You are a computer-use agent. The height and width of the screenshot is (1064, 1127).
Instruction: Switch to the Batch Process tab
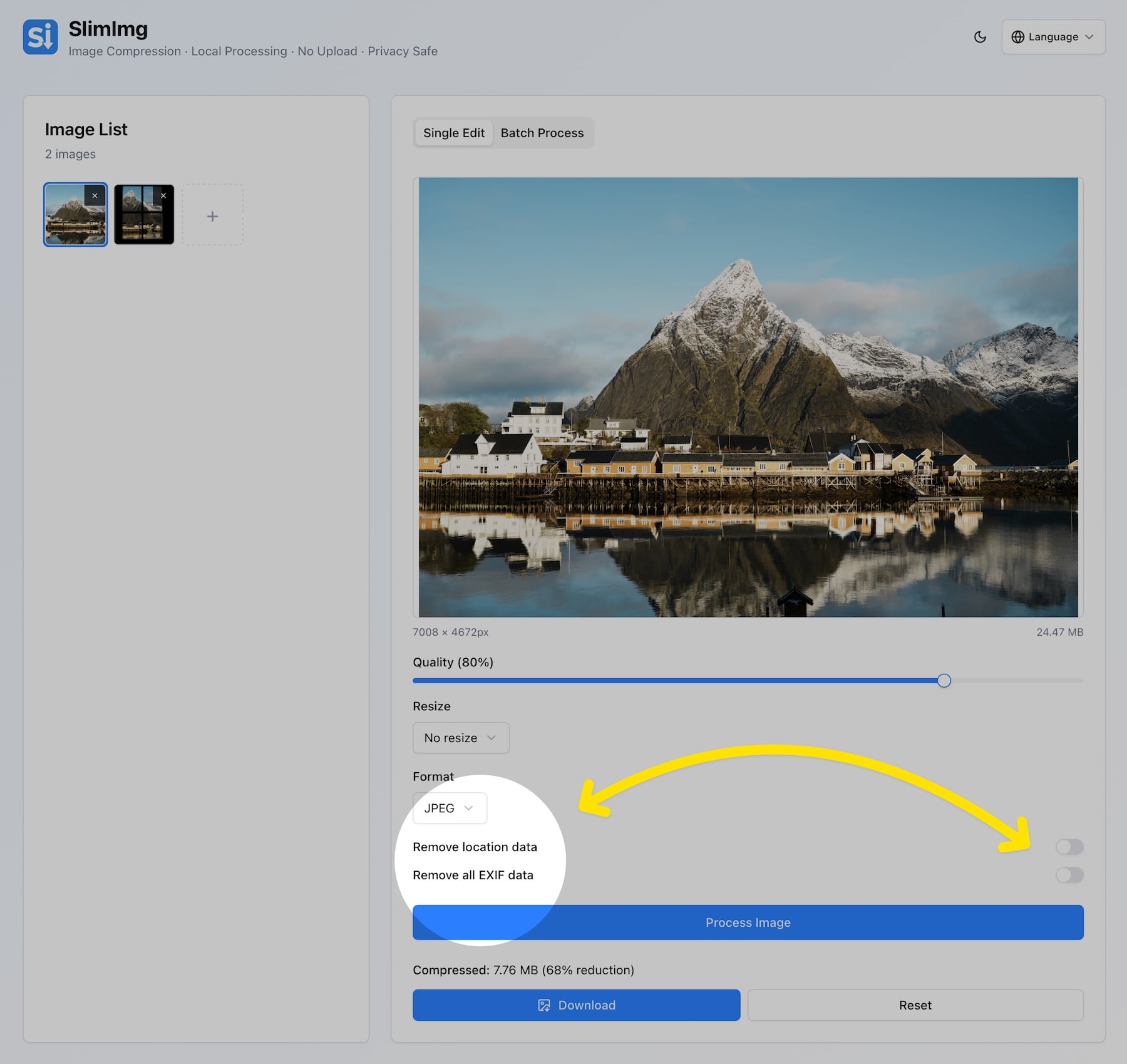[x=542, y=133]
